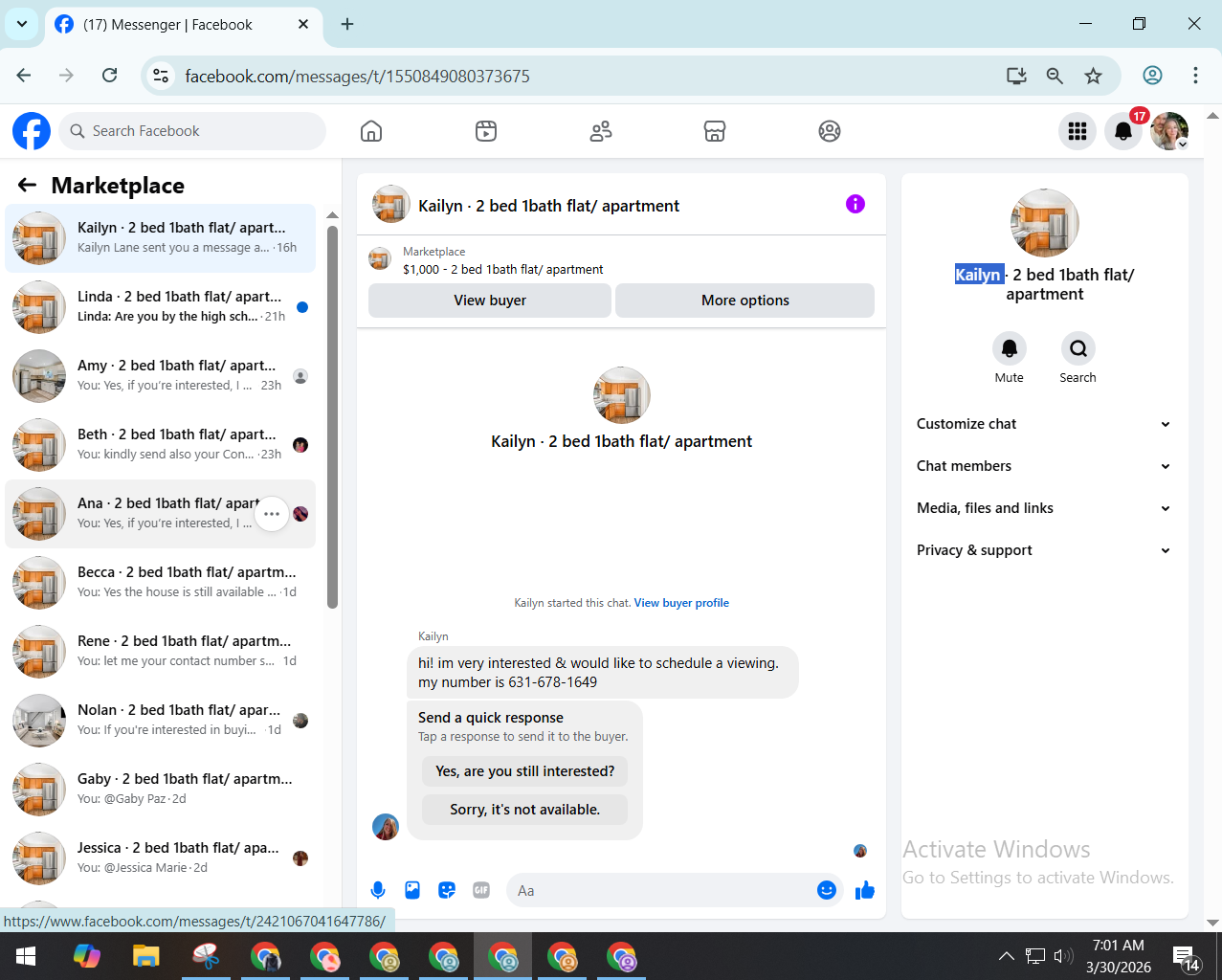The width and height of the screenshot is (1222, 980).
Task: Open the browser zoom magnifier icon
Action: pos(1055,76)
